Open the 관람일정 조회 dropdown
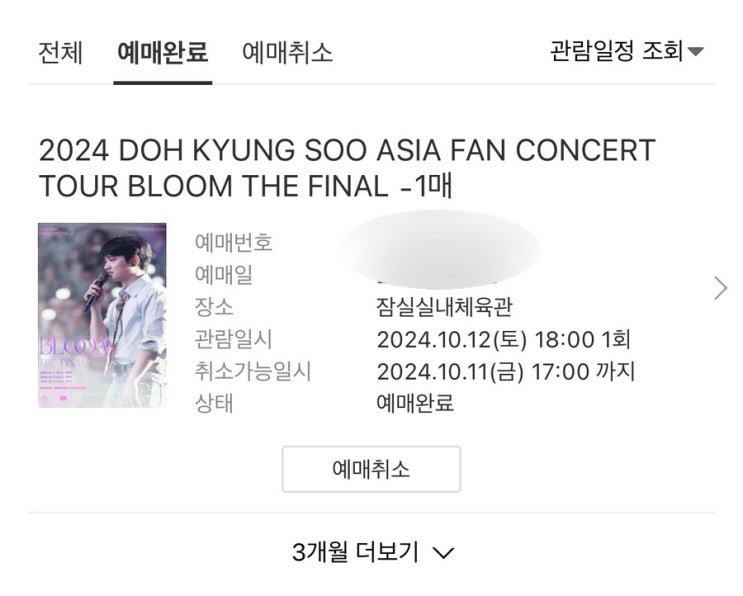743x596 pixels. 616,51
